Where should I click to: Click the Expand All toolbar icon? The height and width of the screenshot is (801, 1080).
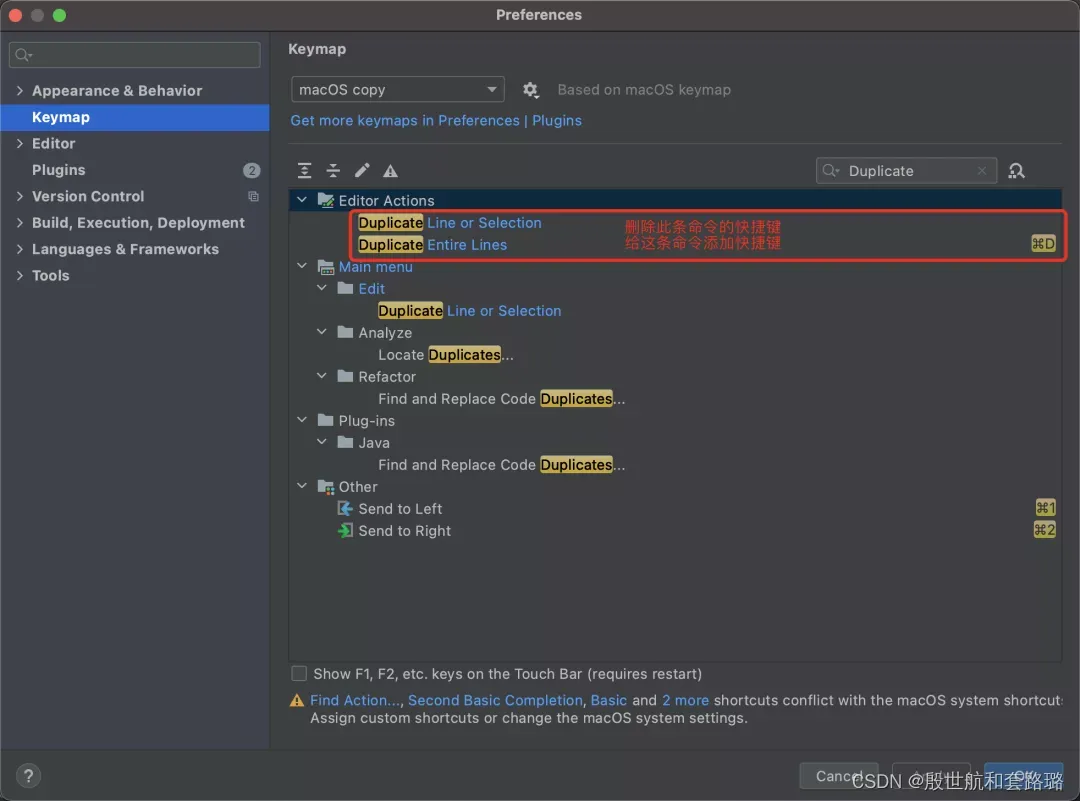tap(304, 170)
